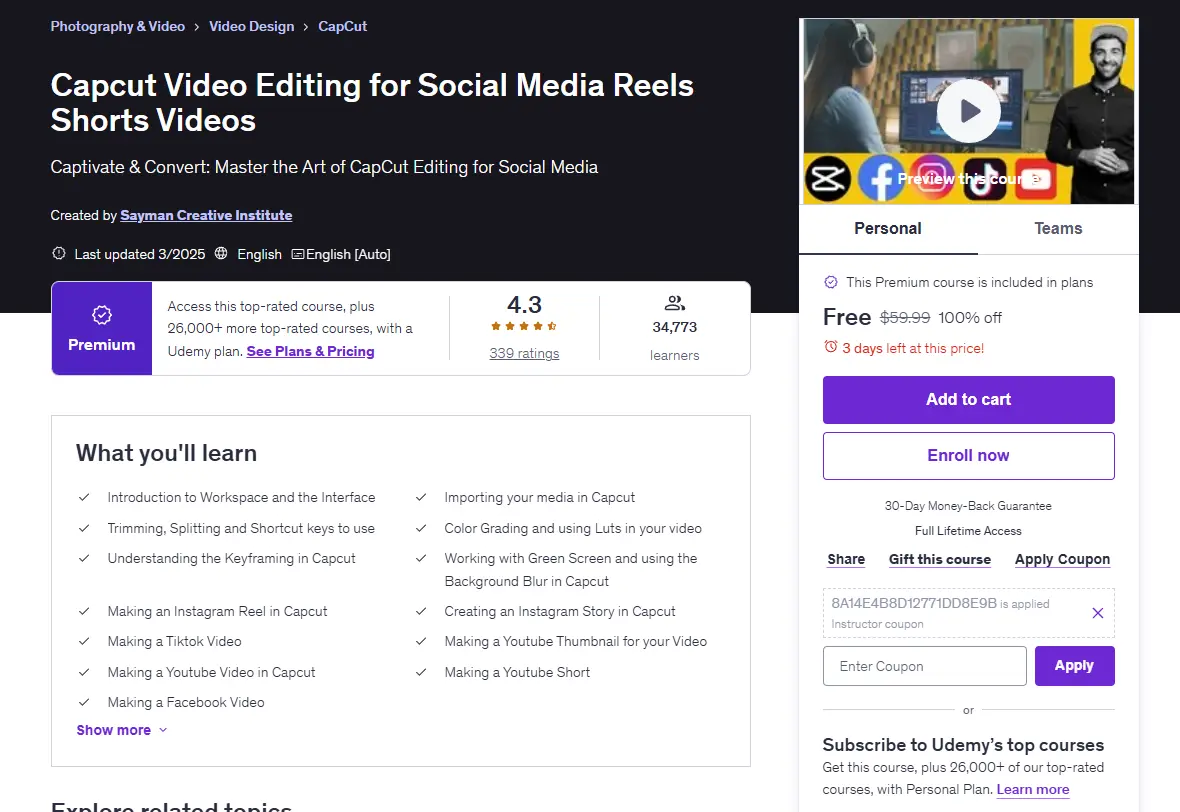The width and height of the screenshot is (1180, 812).
Task: Click checkmark beside Making a Tiktok Video
Action: 84,641
